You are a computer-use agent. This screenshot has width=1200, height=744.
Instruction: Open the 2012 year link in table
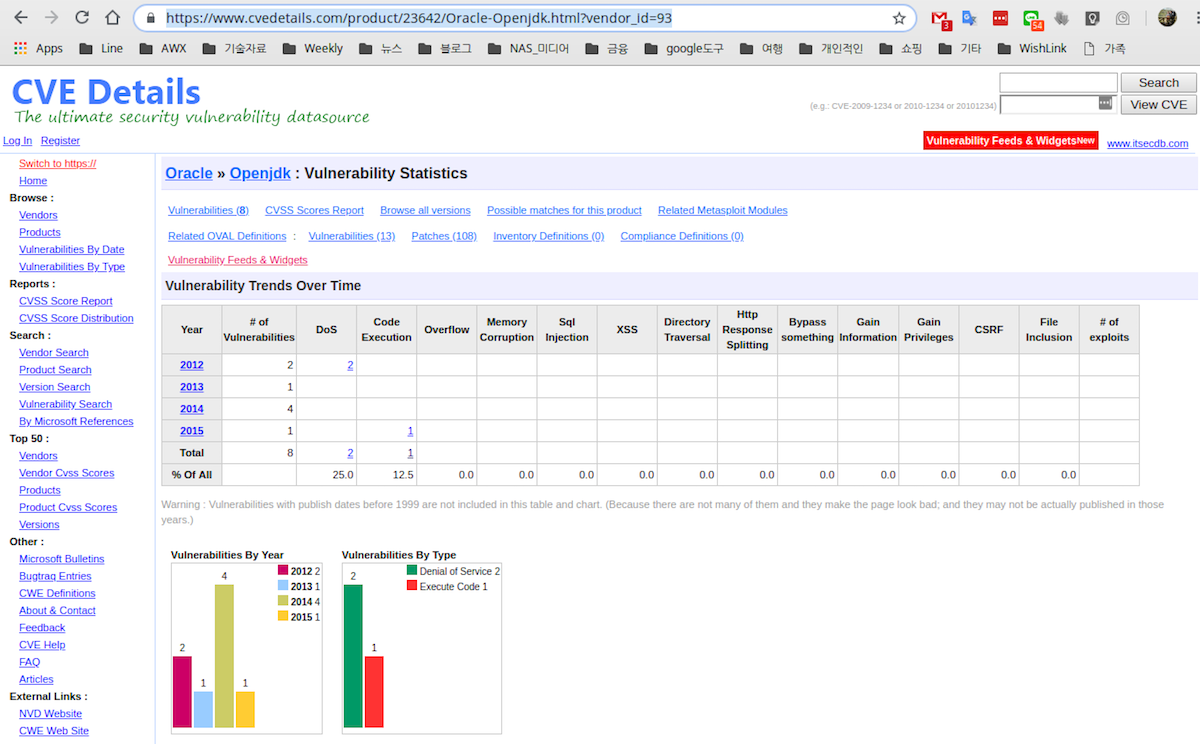pos(192,365)
